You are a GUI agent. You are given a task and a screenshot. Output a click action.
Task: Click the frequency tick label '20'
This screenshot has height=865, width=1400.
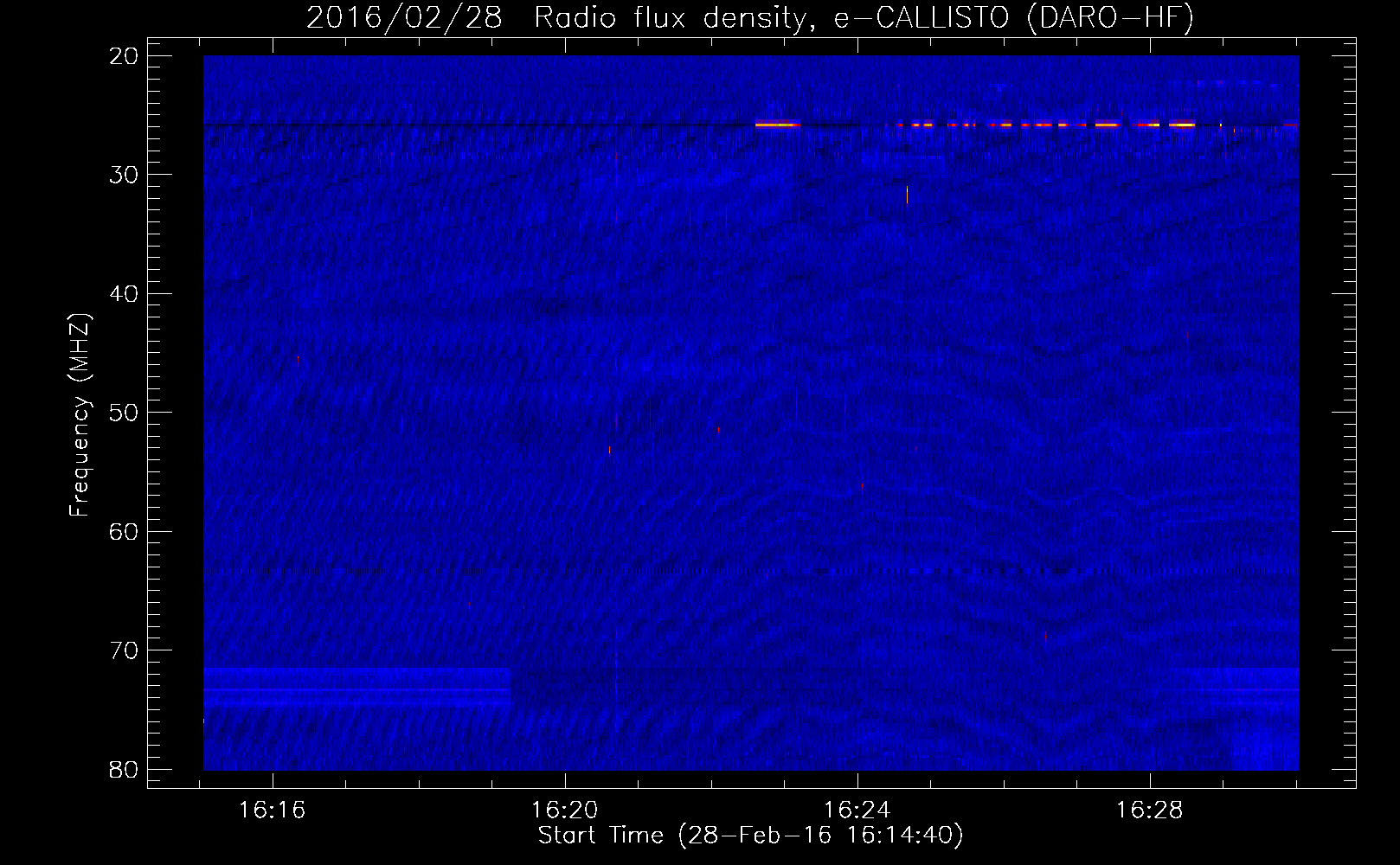pos(124,56)
